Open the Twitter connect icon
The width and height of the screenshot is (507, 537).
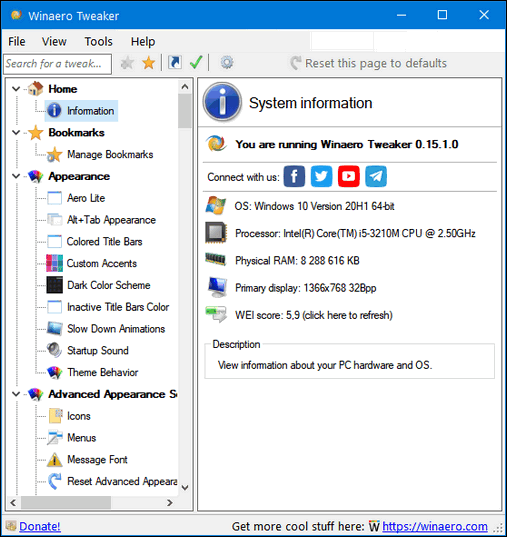click(x=321, y=176)
